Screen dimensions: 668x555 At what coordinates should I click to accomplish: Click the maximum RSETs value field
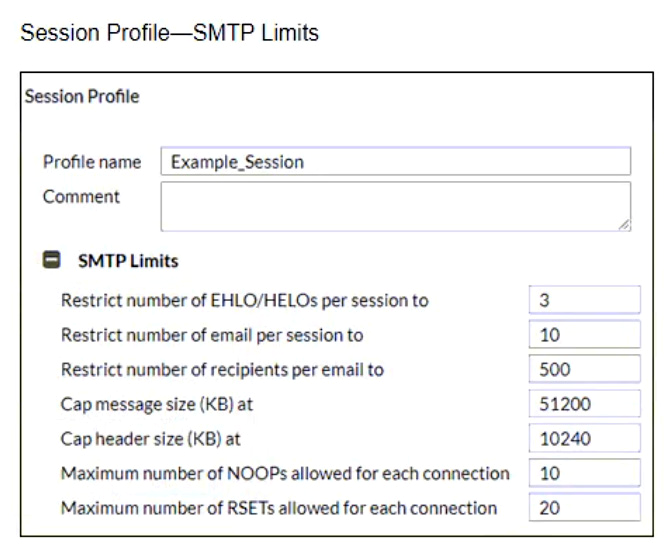pyautogui.click(x=584, y=508)
